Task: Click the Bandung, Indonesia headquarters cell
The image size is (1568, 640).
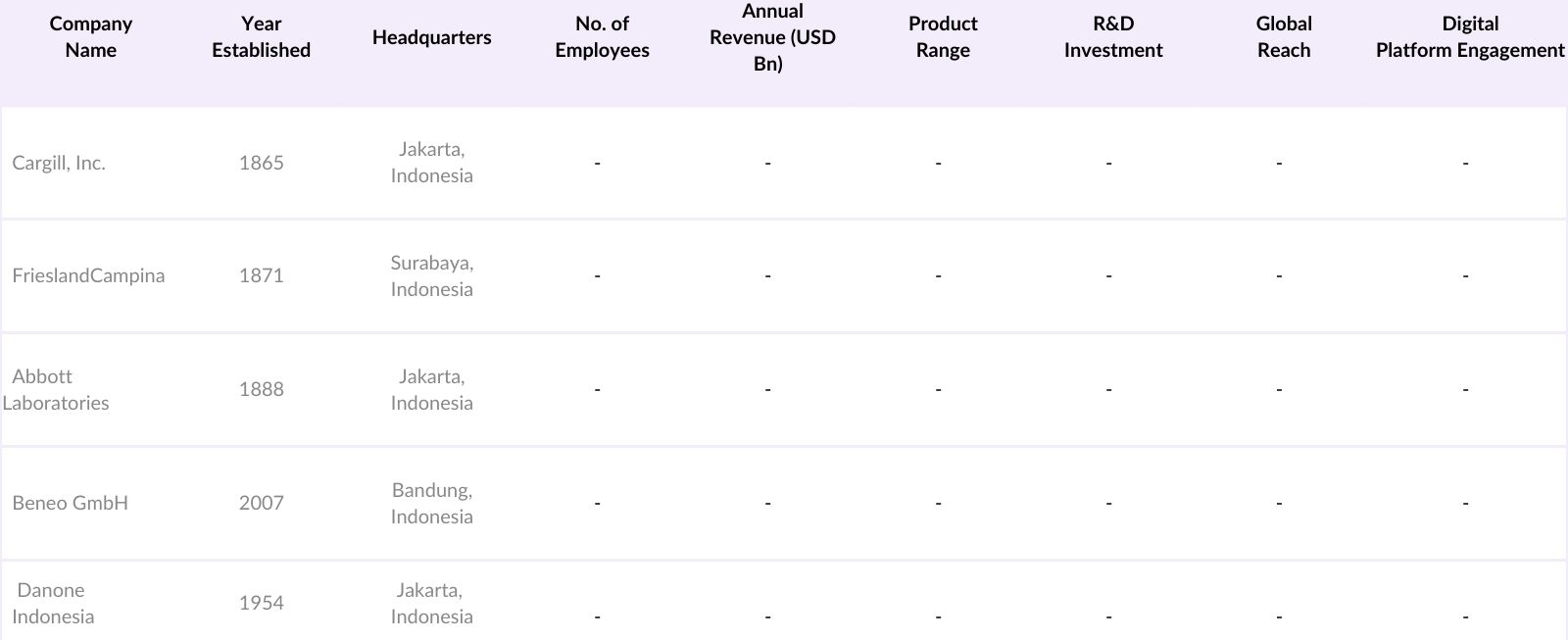Action: [x=431, y=504]
